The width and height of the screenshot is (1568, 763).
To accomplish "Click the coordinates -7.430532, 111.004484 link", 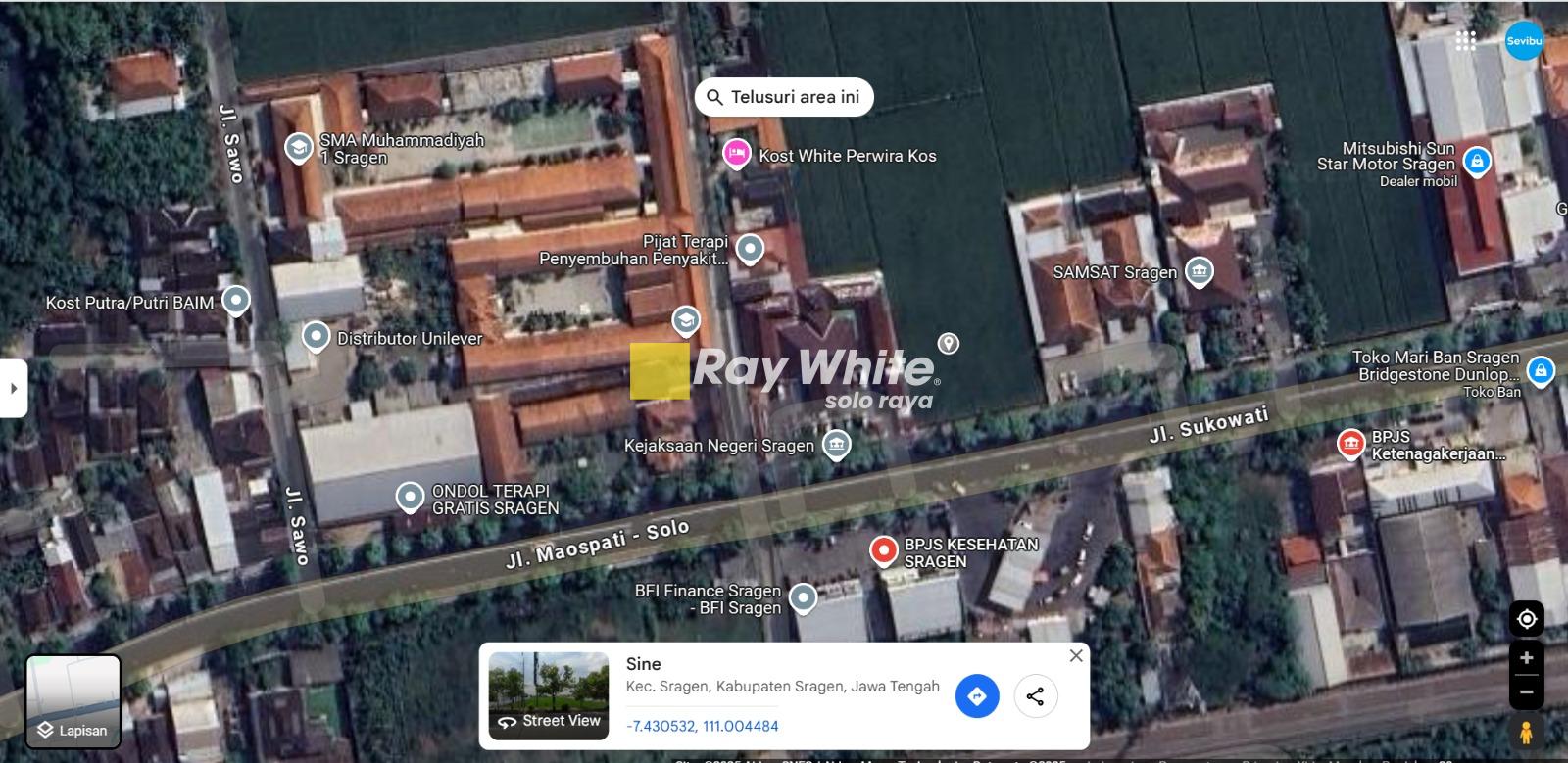I will (x=703, y=727).
